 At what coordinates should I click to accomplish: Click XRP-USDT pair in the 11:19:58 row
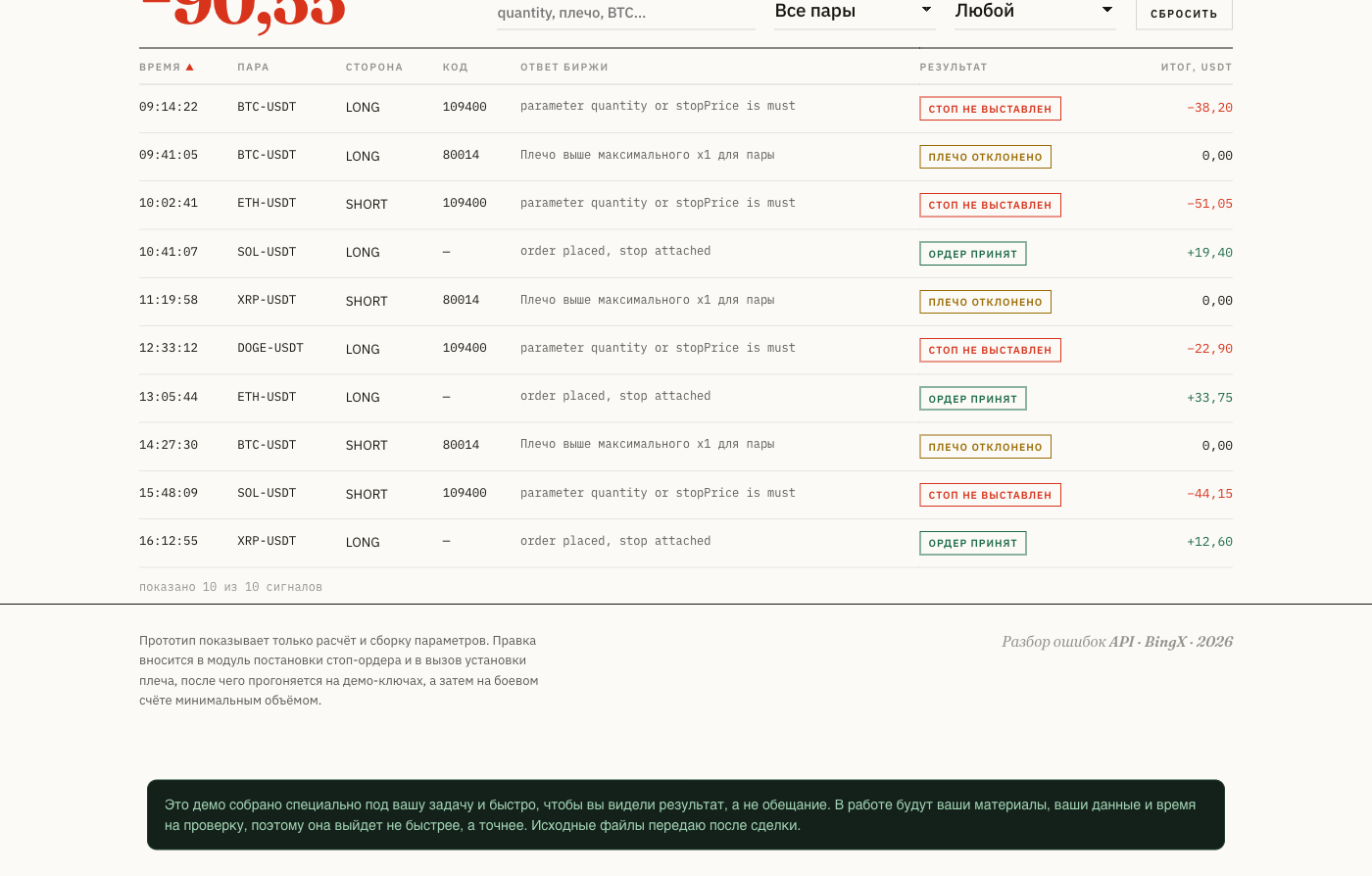[267, 300]
